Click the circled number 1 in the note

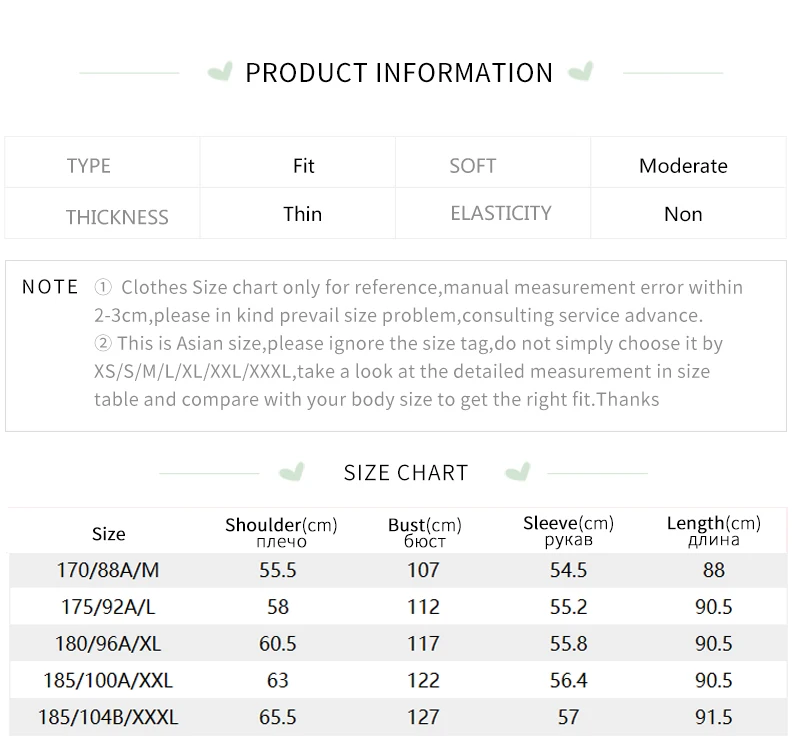103,288
